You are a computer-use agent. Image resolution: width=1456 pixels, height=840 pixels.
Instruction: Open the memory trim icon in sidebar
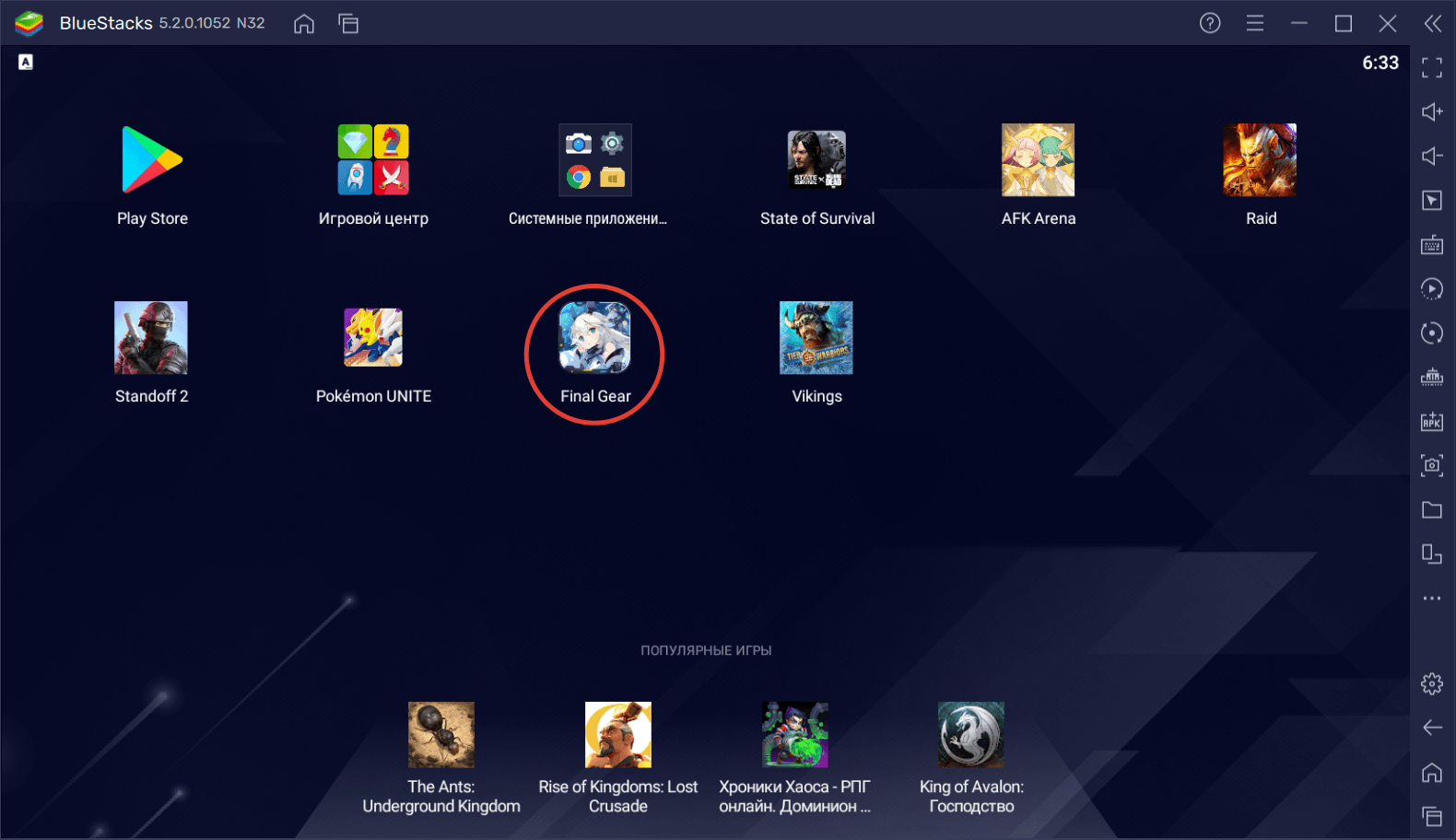coord(1432,377)
